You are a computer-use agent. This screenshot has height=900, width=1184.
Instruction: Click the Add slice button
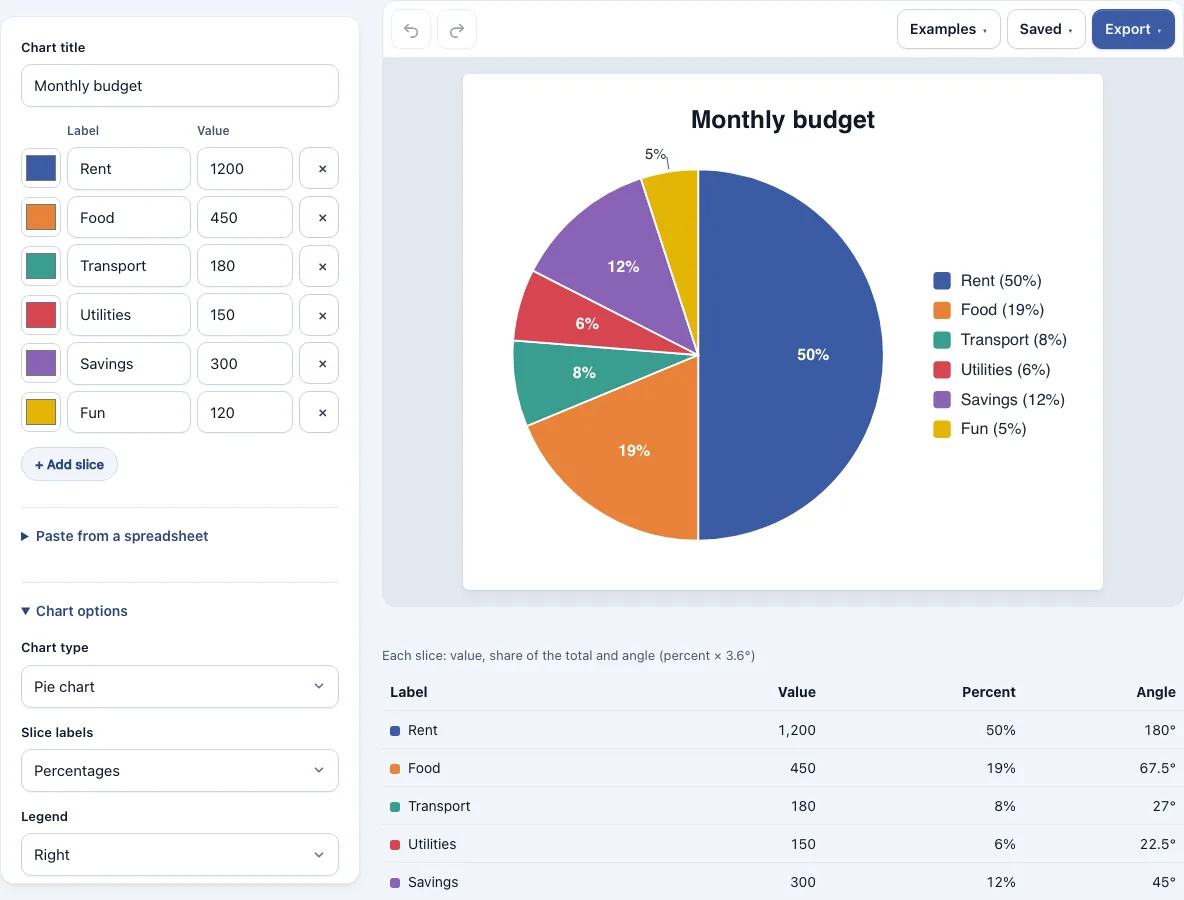[69, 464]
